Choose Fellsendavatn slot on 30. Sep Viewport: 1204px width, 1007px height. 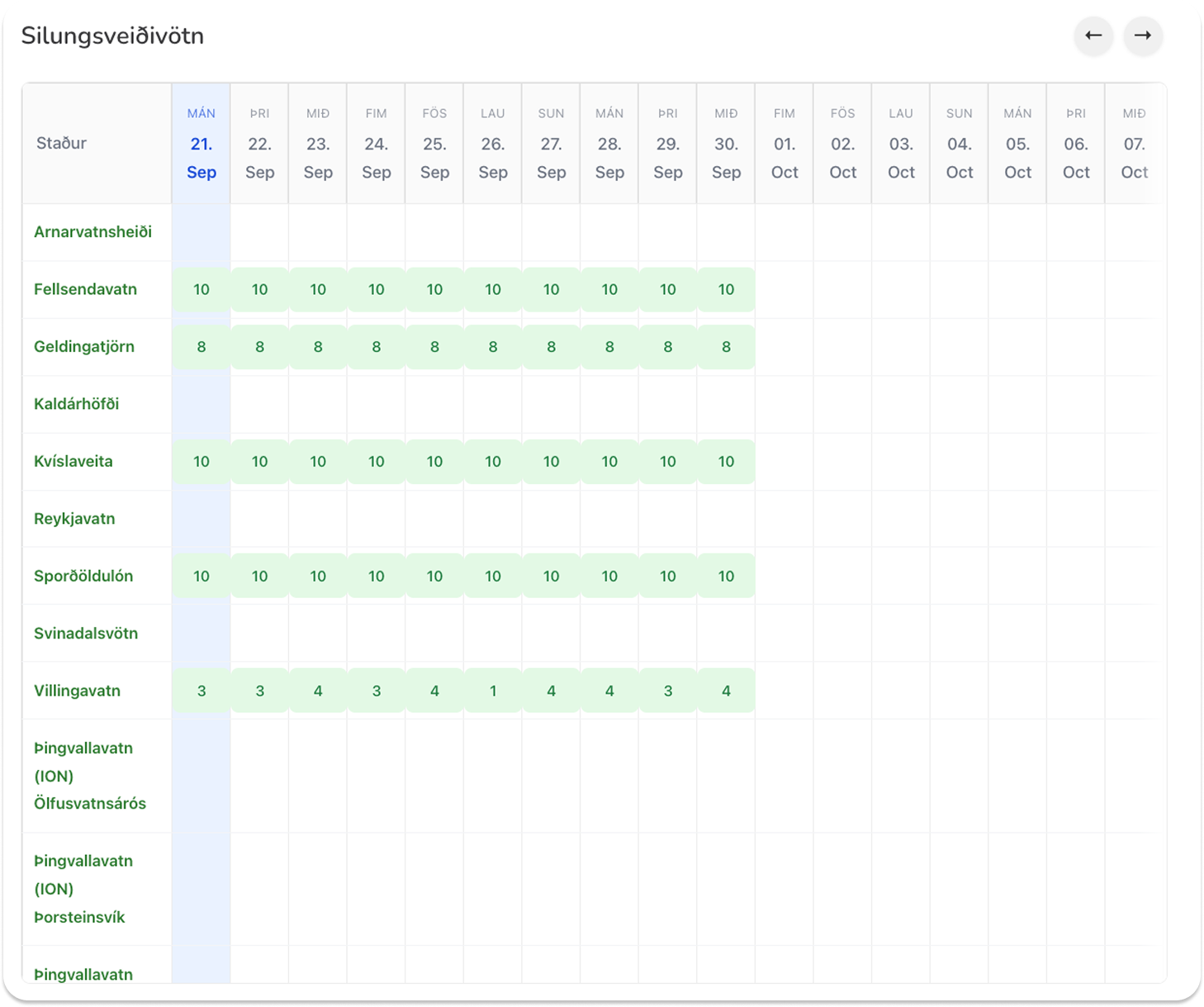pyautogui.click(x=726, y=290)
